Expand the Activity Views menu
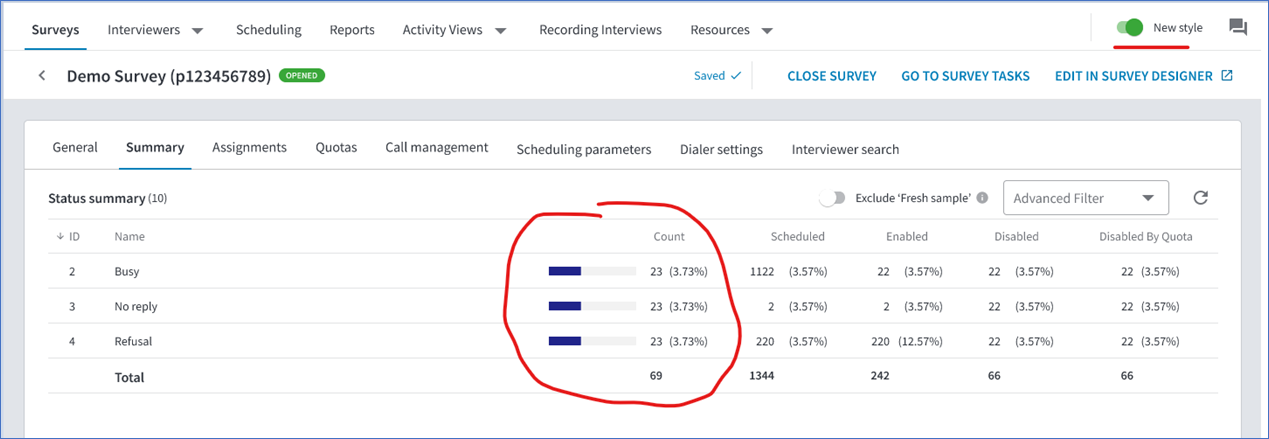This screenshot has height=439, width=1269. click(455, 30)
